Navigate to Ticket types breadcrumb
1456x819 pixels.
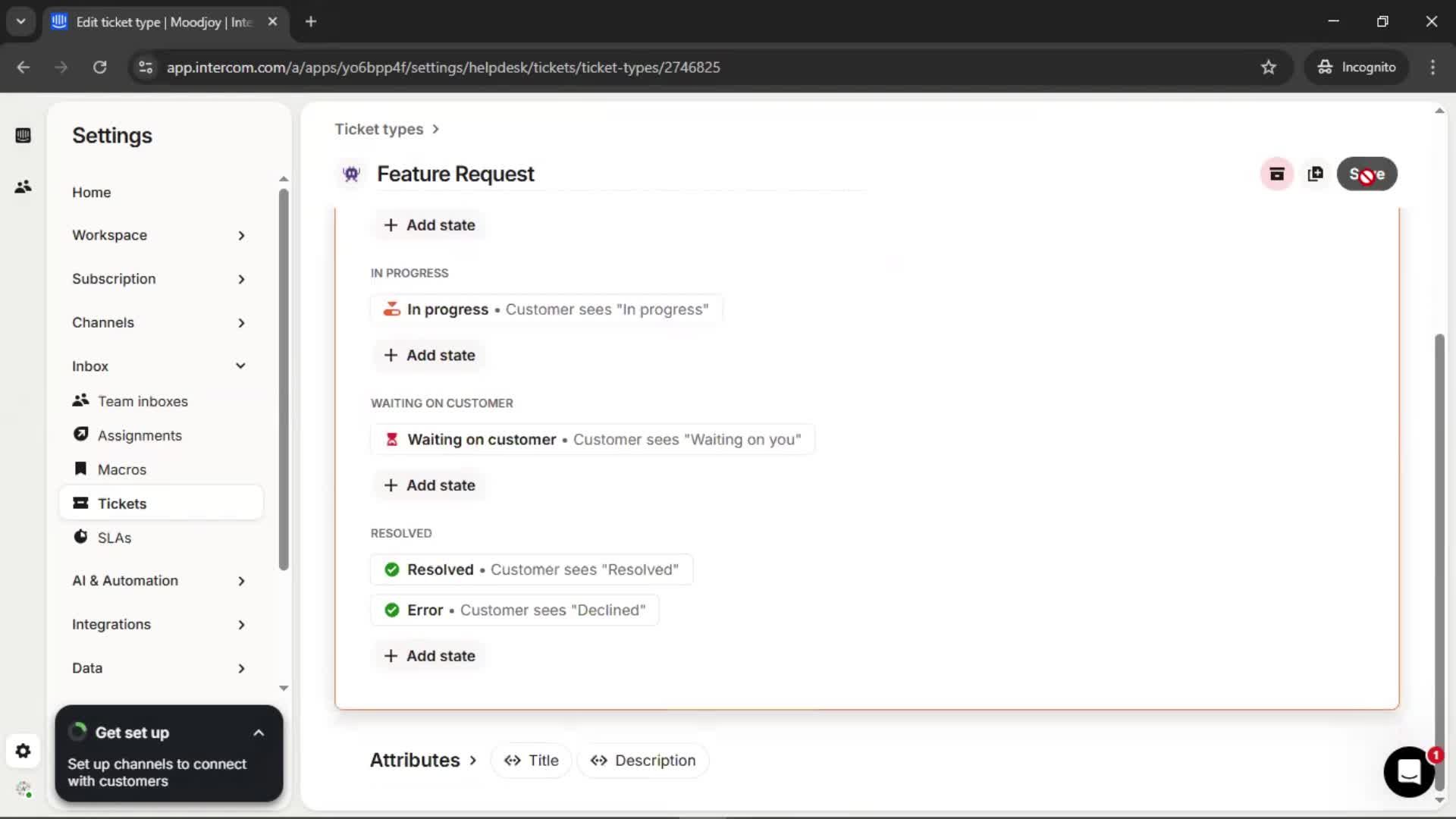[x=379, y=130]
